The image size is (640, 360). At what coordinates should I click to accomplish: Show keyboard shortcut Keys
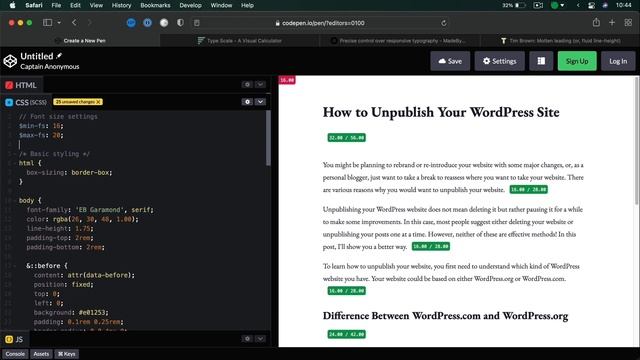(67, 354)
